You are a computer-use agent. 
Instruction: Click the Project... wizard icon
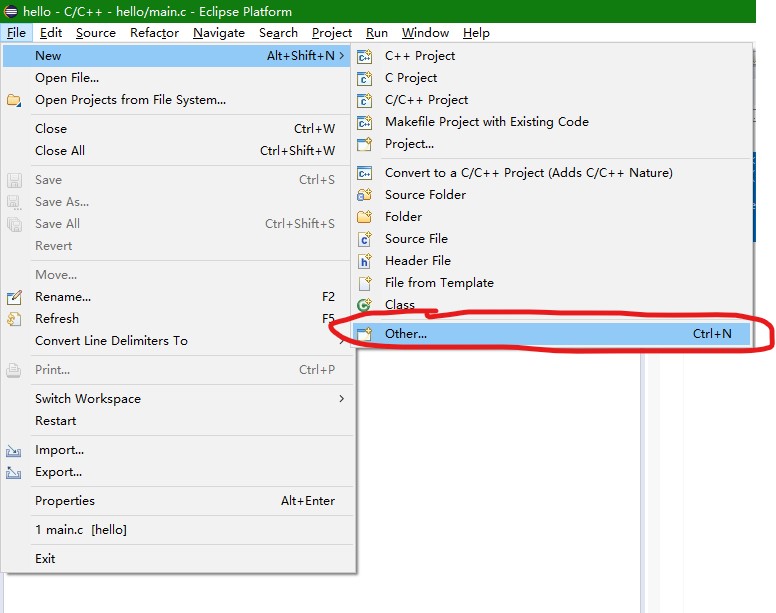coord(365,144)
